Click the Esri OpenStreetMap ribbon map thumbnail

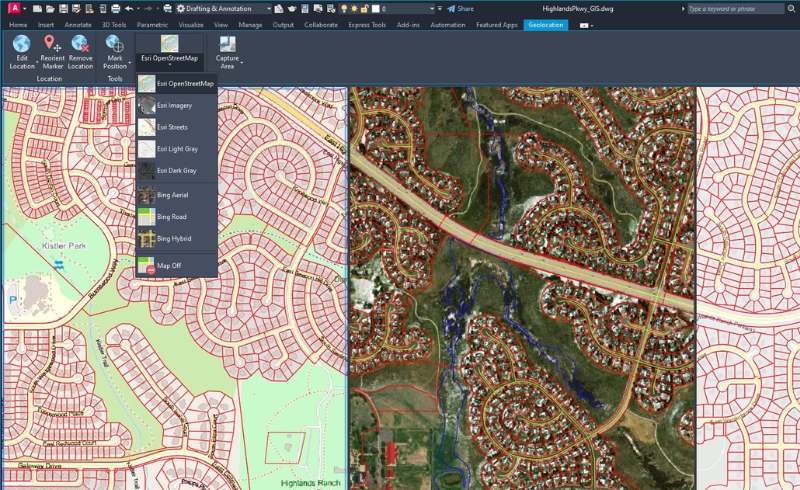pos(169,43)
